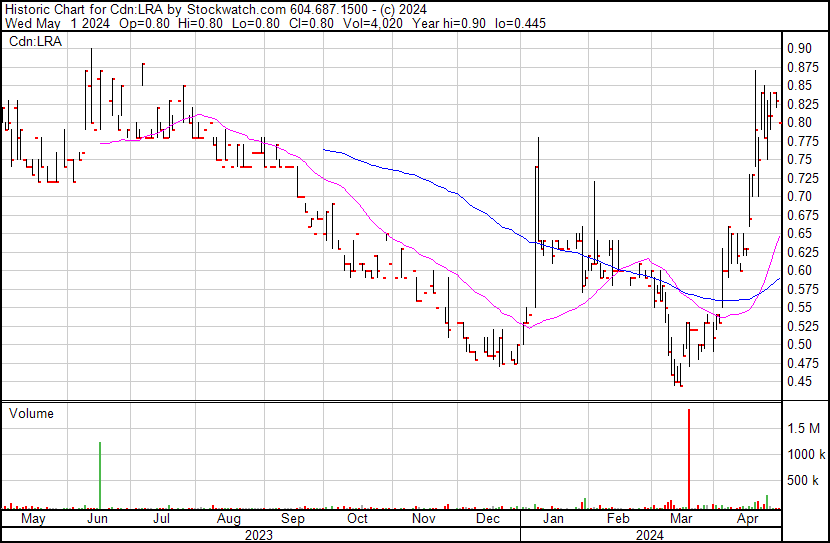Click the Vol=4,020 value in header
830x543 pixels.
point(373,23)
